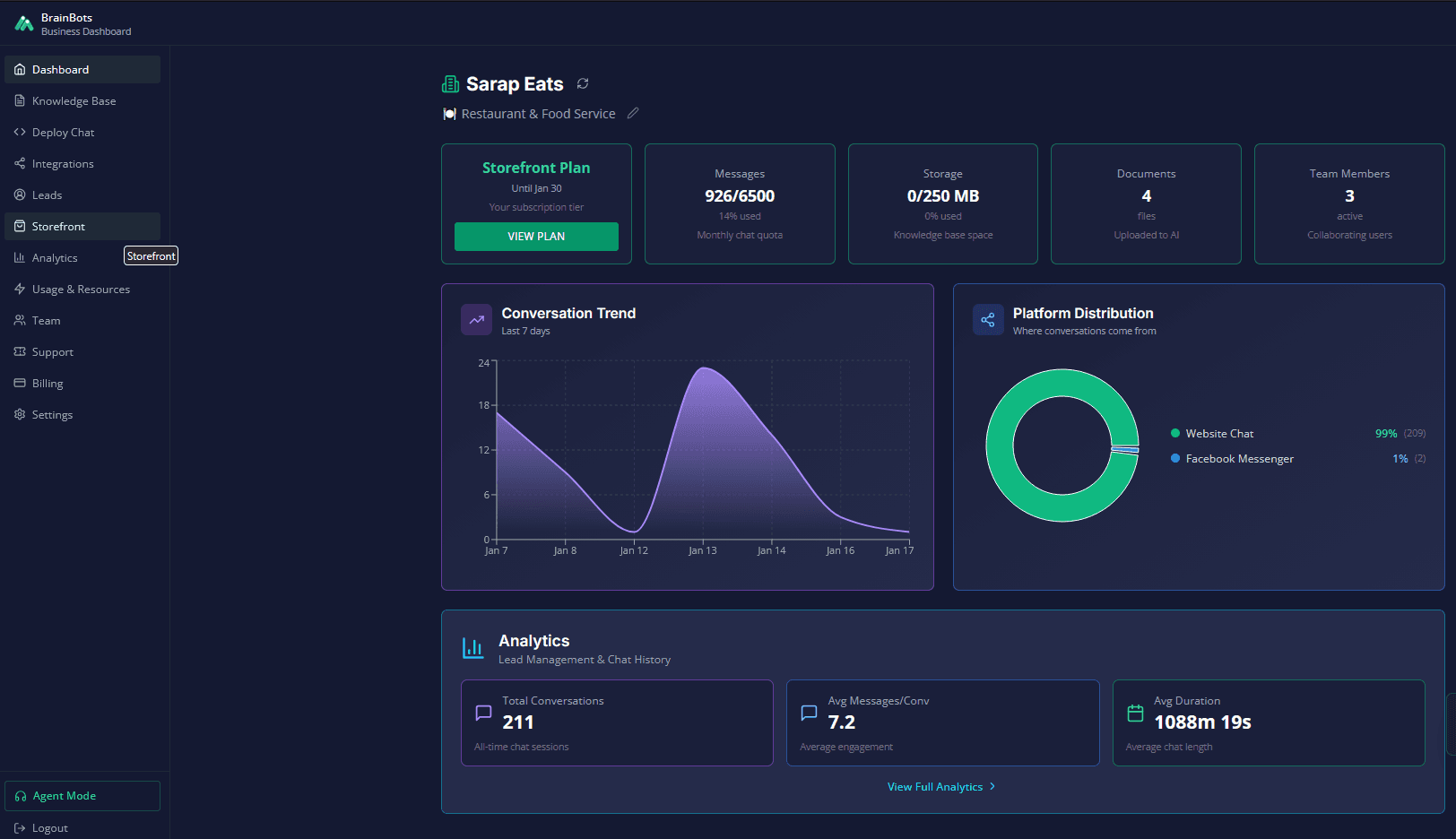Image resolution: width=1456 pixels, height=839 pixels.
Task: Navigate to Usage & Resources
Action: pyautogui.click(x=81, y=289)
